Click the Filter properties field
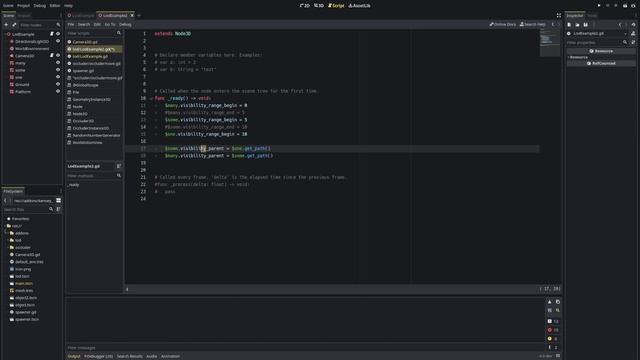This screenshot has height=360, width=640. pos(597,42)
